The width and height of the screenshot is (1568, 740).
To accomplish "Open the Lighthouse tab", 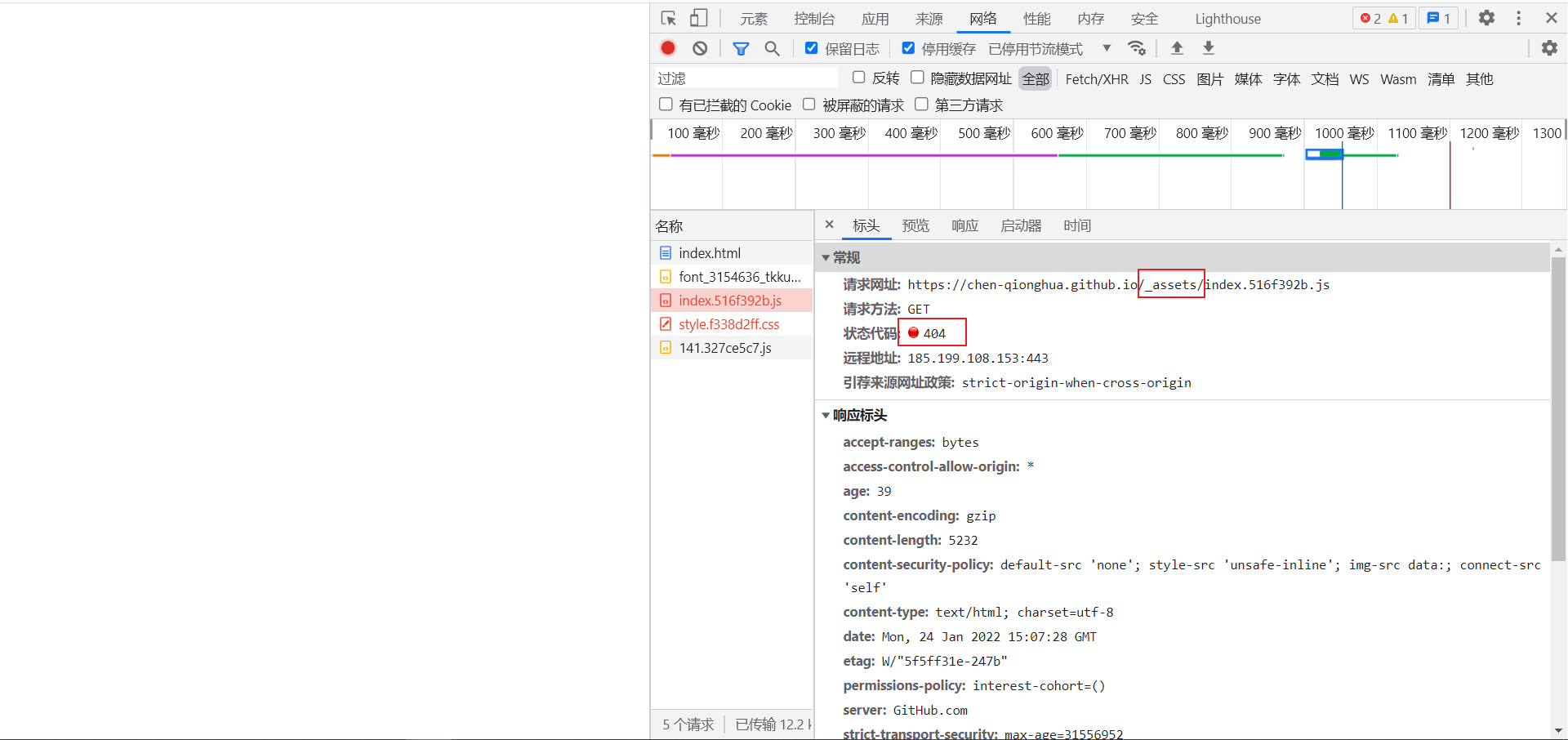I will pyautogui.click(x=1227, y=19).
